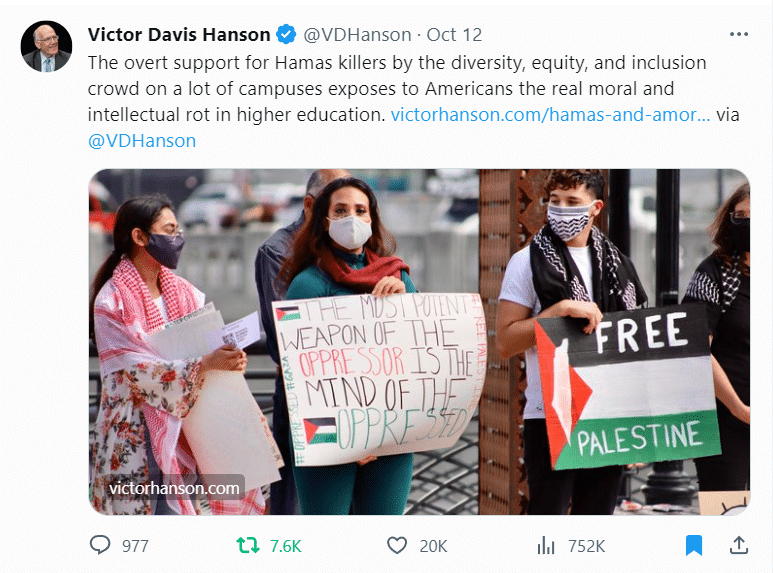Image resolution: width=773 pixels, height=573 pixels.
Task: Click the blue verified badge
Action: coord(286,35)
